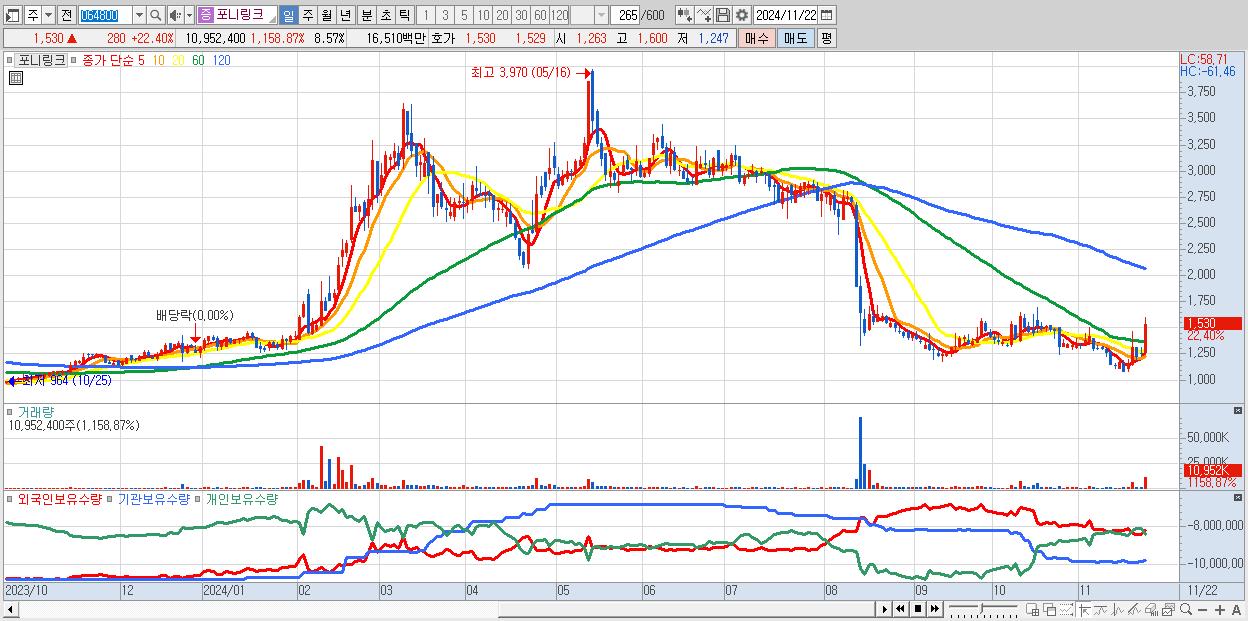1248x621 pixels.
Task: Click the grid icon under 포니링크 legend
Action: coord(14,77)
